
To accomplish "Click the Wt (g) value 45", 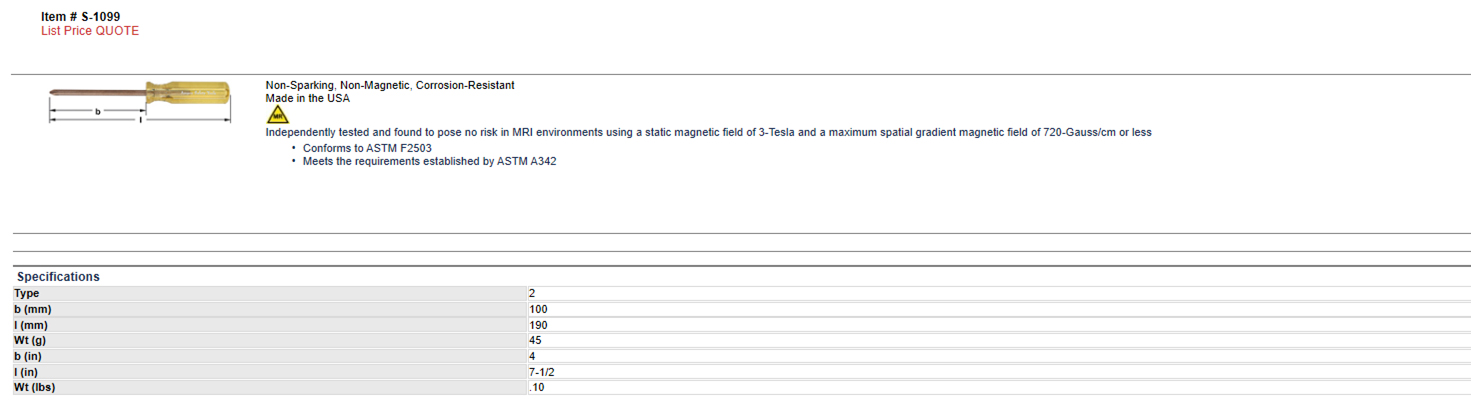I will pyautogui.click(x=535, y=340).
